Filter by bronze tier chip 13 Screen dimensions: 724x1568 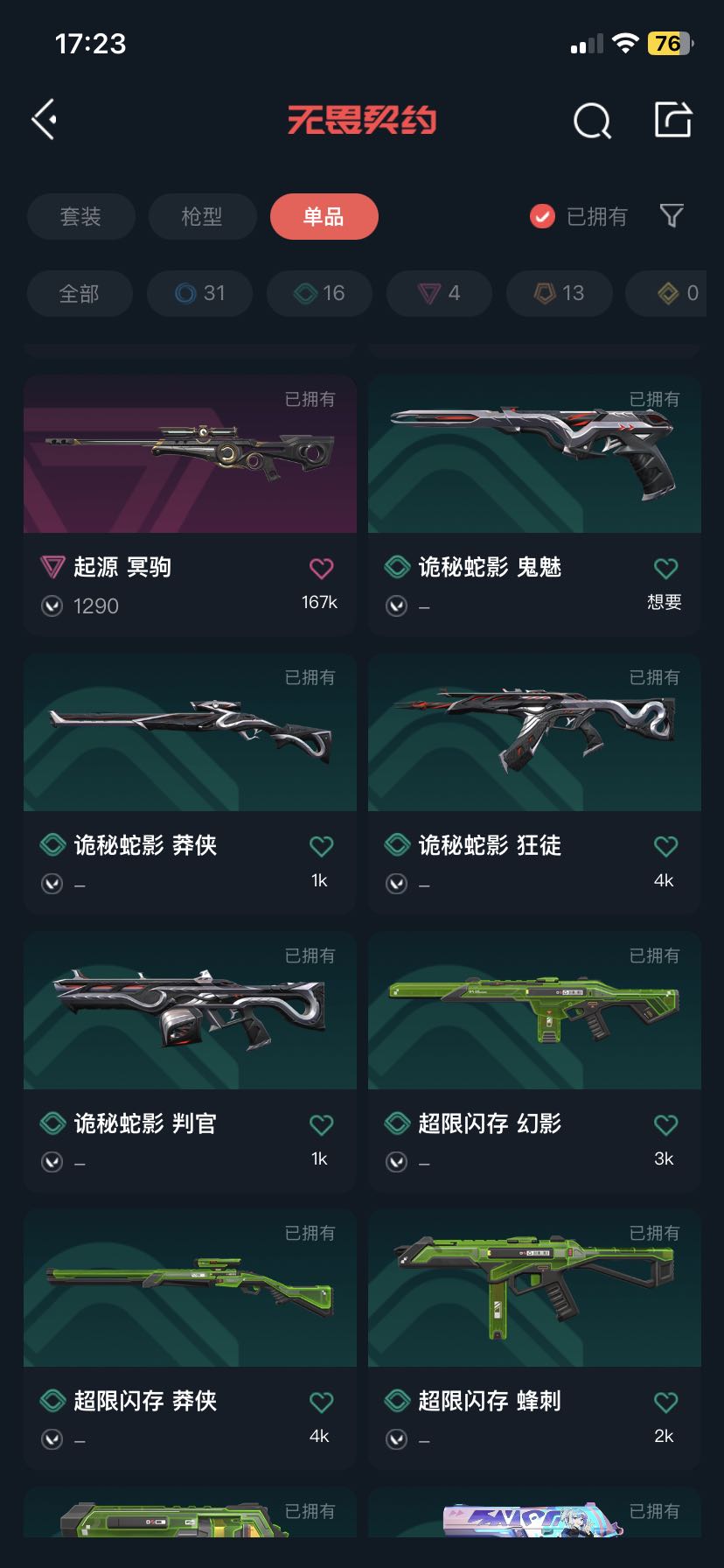pyautogui.click(x=559, y=293)
